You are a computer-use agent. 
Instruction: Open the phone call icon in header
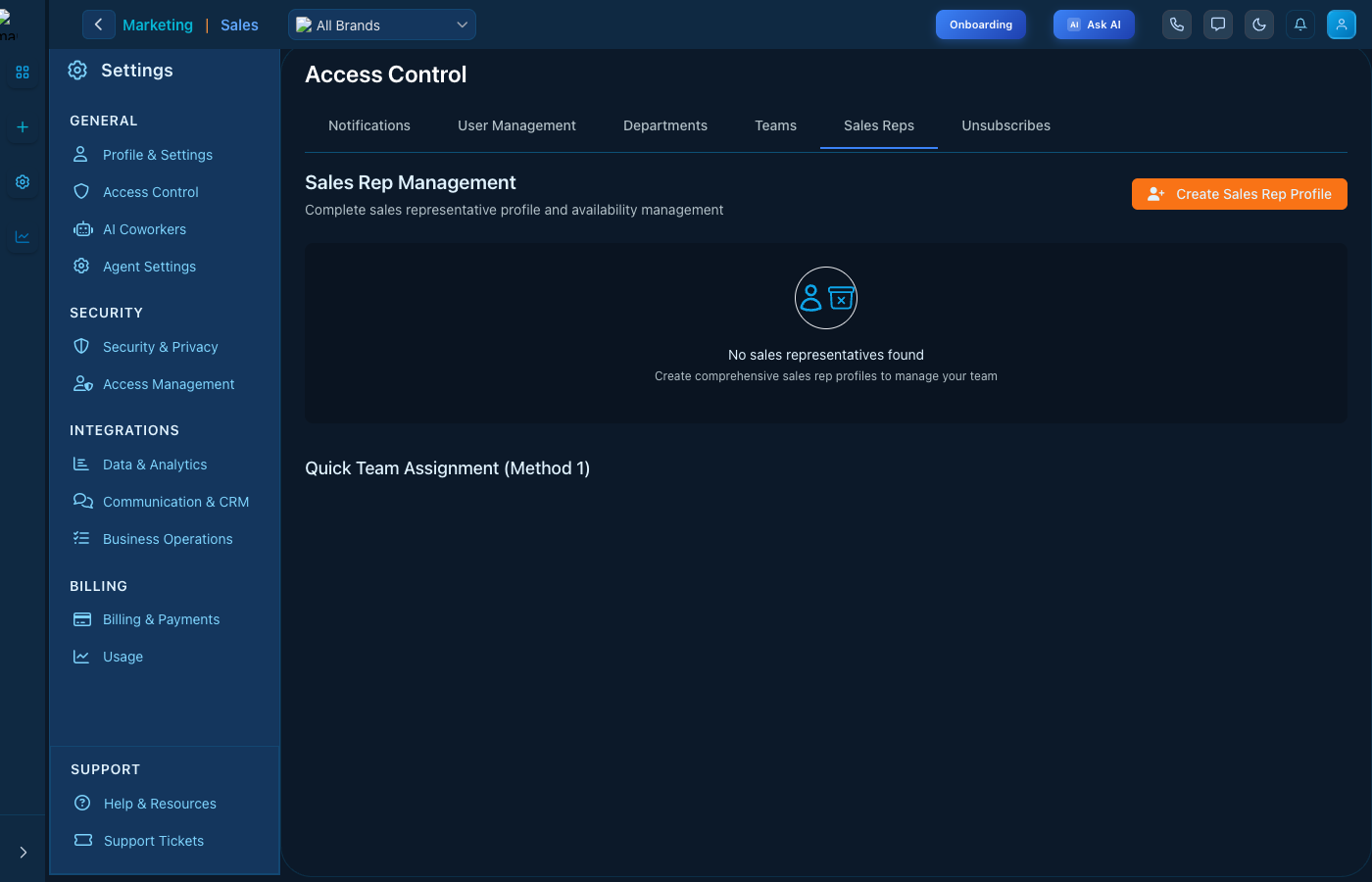pos(1177,24)
